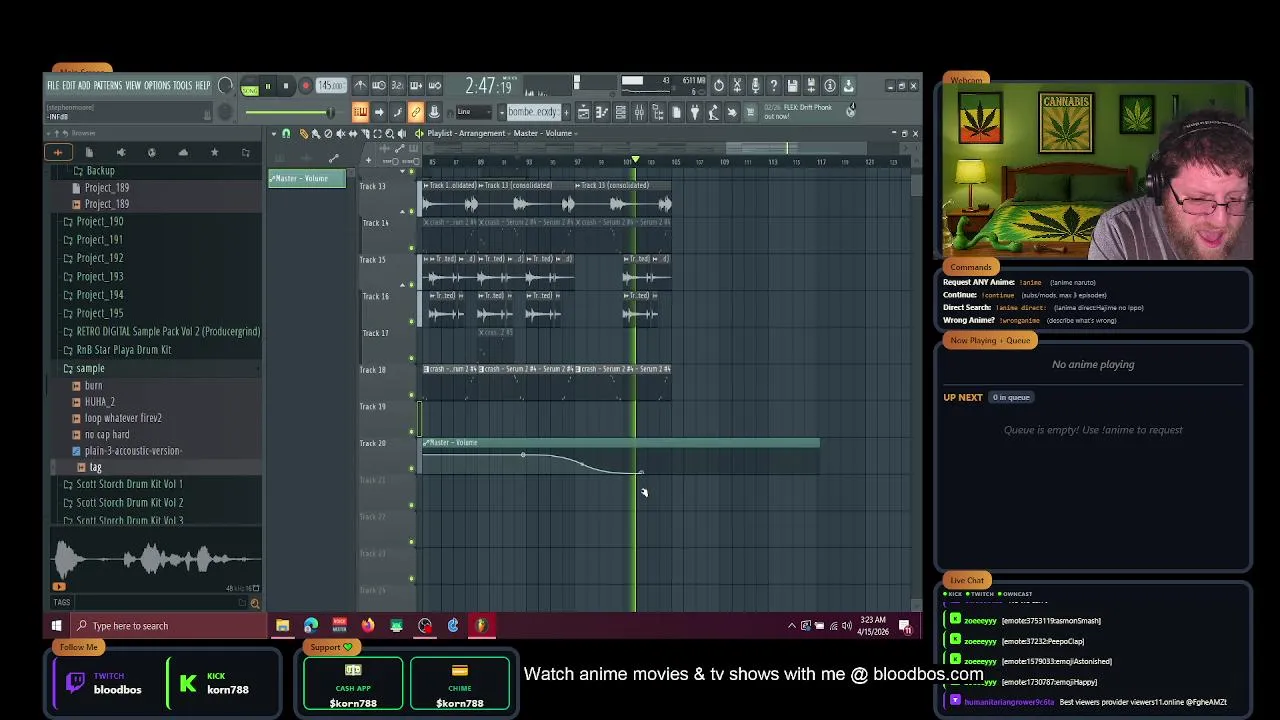Image resolution: width=1280 pixels, height=720 pixels.
Task: Open the Piano roll view icon
Action: [x=602, y=112]
